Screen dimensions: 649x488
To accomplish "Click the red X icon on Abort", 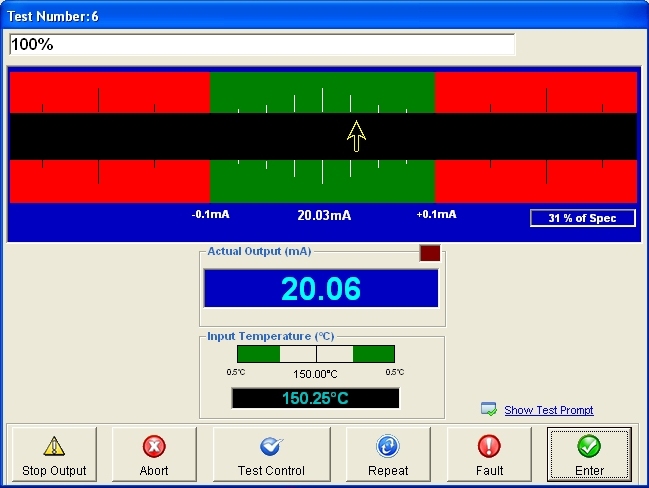I will click(153, 446).
